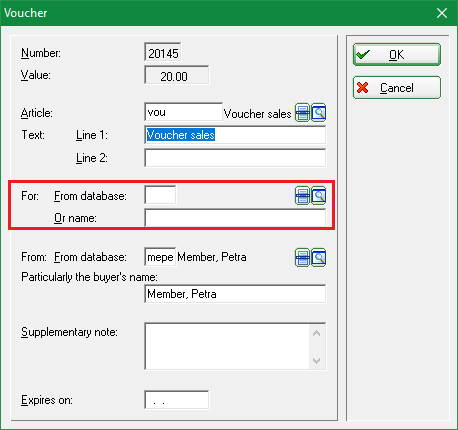Select the For From database code field

pos(160,195)
